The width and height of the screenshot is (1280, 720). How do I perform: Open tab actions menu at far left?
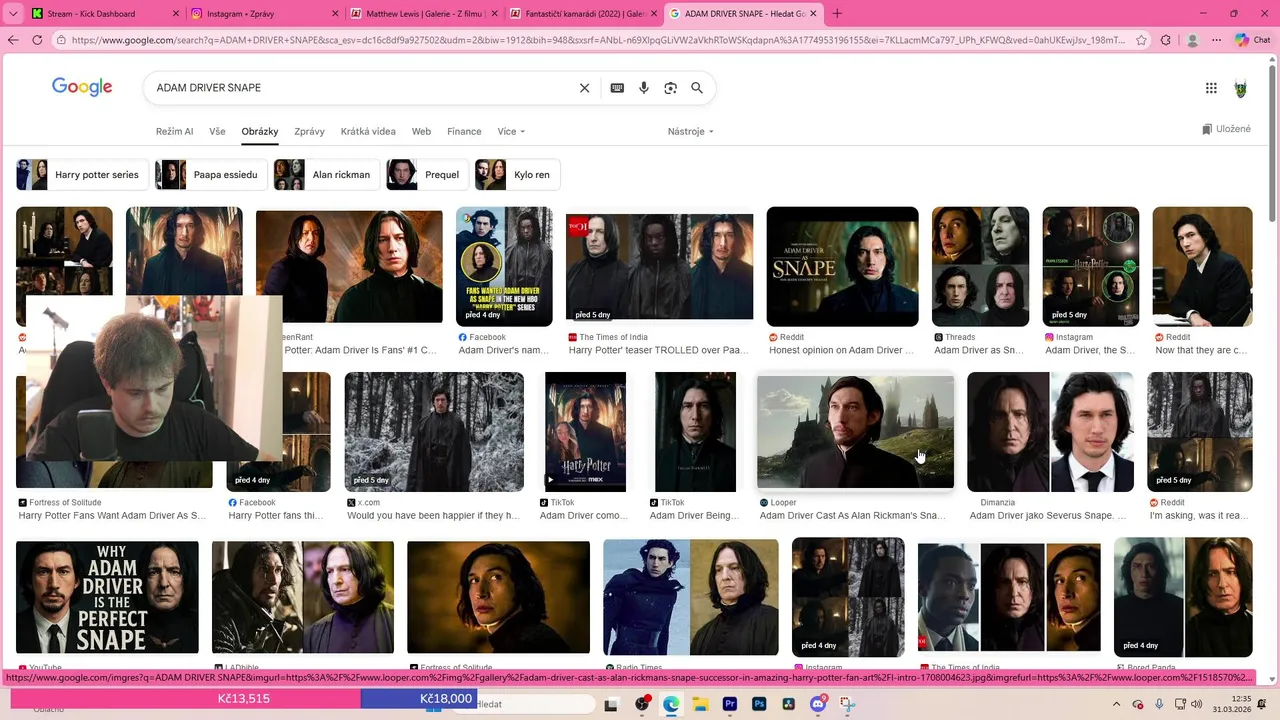(x=13, y=14)
